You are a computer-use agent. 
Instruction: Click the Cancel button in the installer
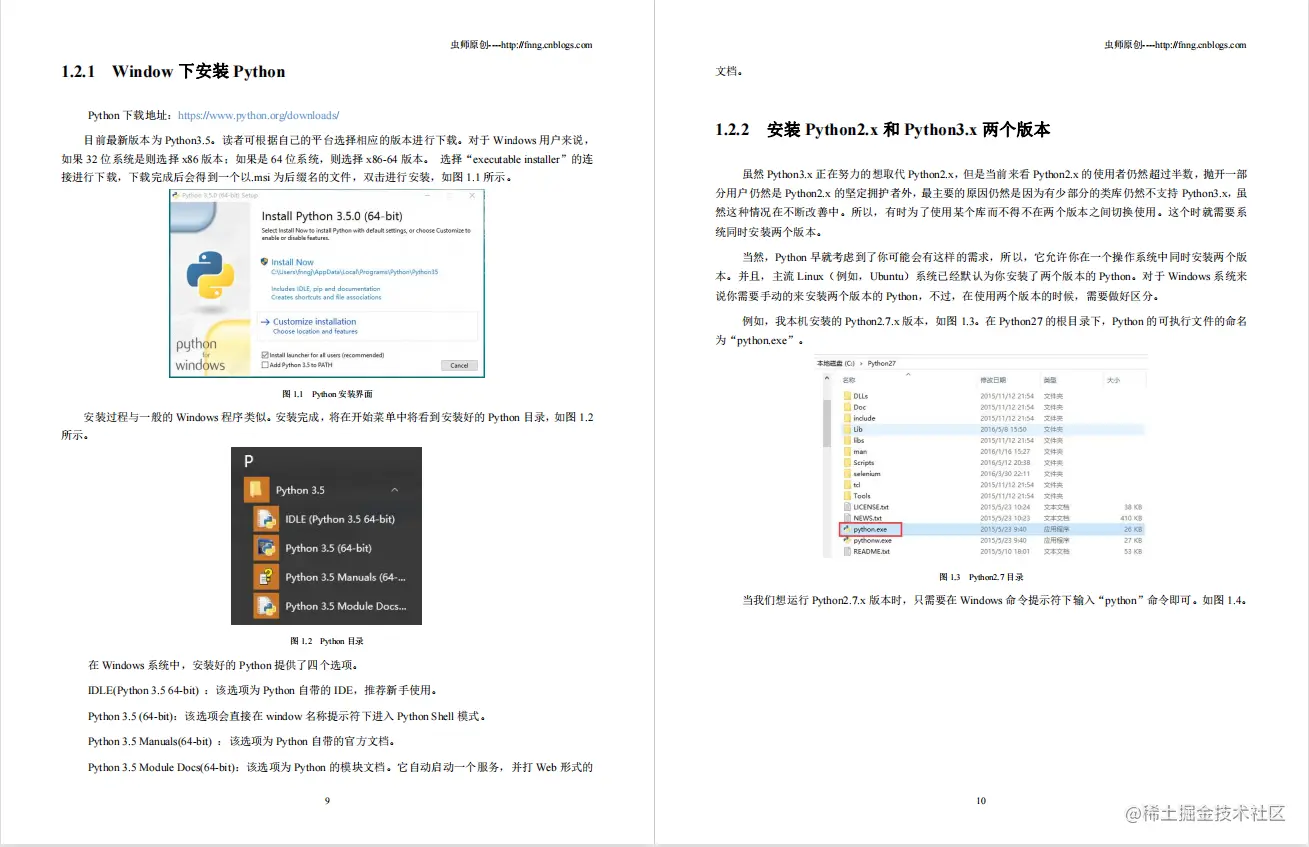[459, 366]
